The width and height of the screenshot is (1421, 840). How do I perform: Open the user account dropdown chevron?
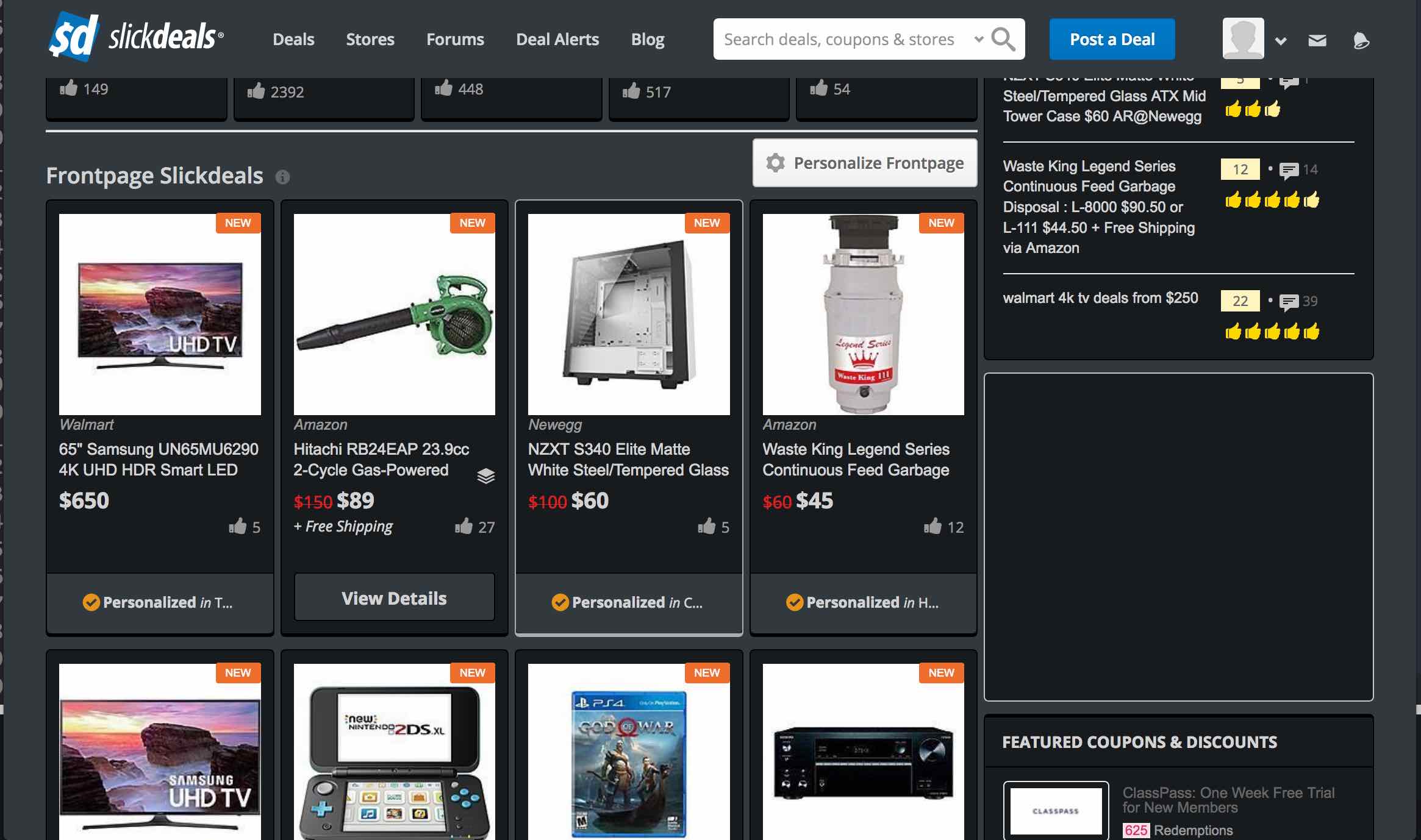[1280, 40]
